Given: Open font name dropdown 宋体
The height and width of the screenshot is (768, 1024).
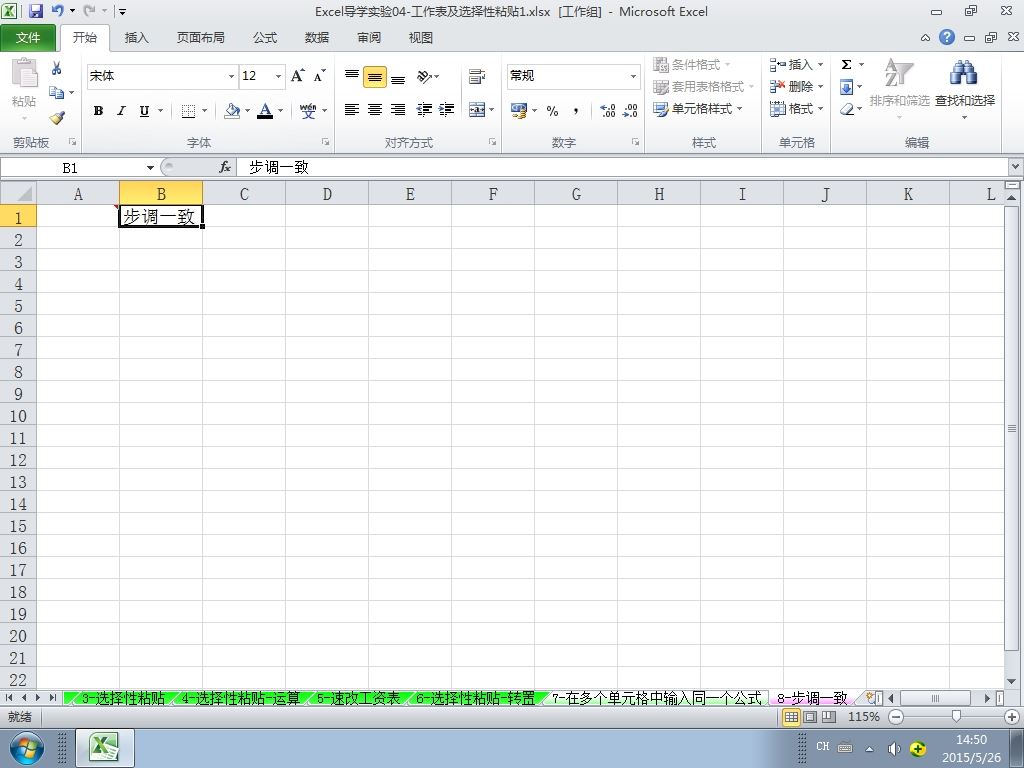Looking at the screenshot, I should (231, 76).
